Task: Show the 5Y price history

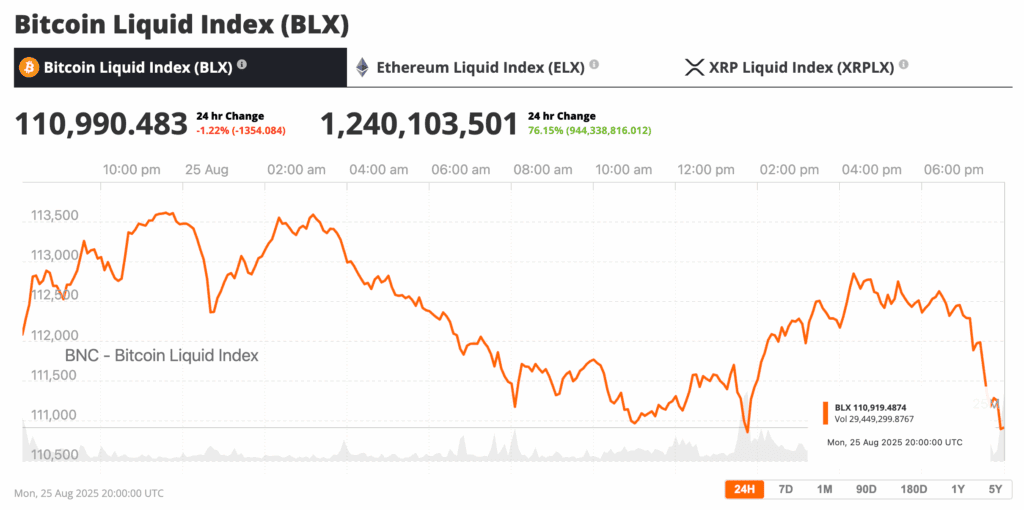Action: 994,489
